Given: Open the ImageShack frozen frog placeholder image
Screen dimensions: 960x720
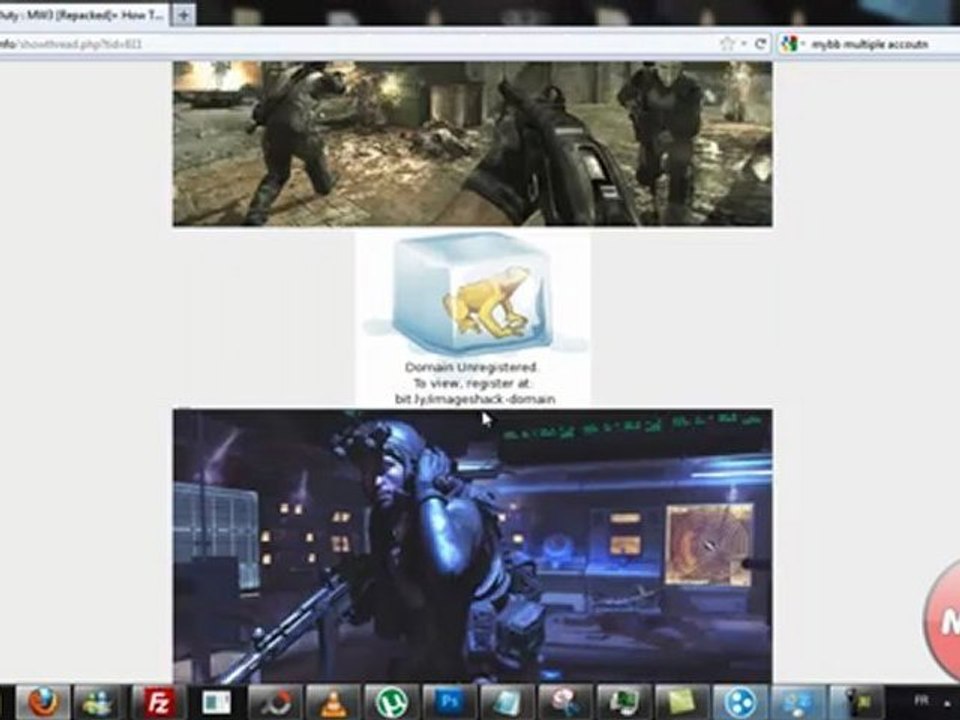Looking at the screenshot, I should pyautogui.click(x=473, y=318).
